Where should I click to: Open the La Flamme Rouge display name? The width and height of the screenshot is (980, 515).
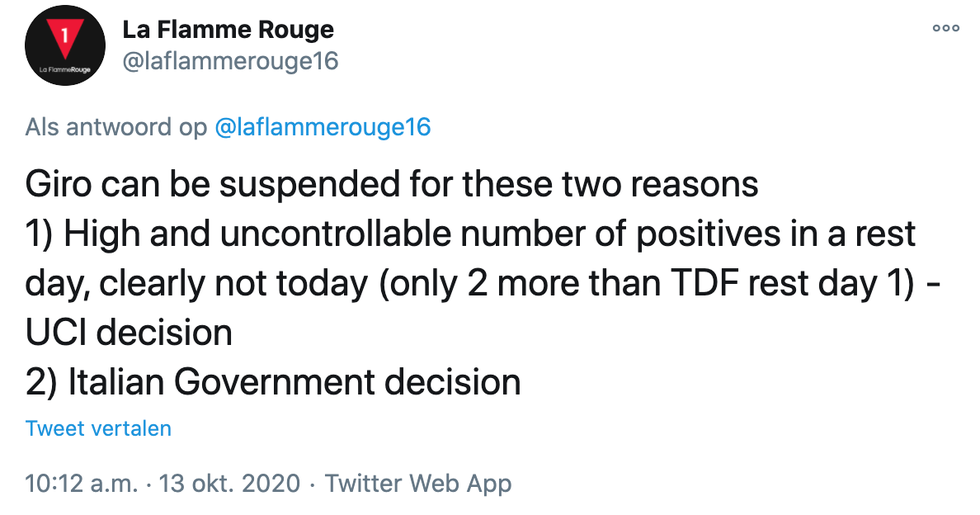[228, 29]
